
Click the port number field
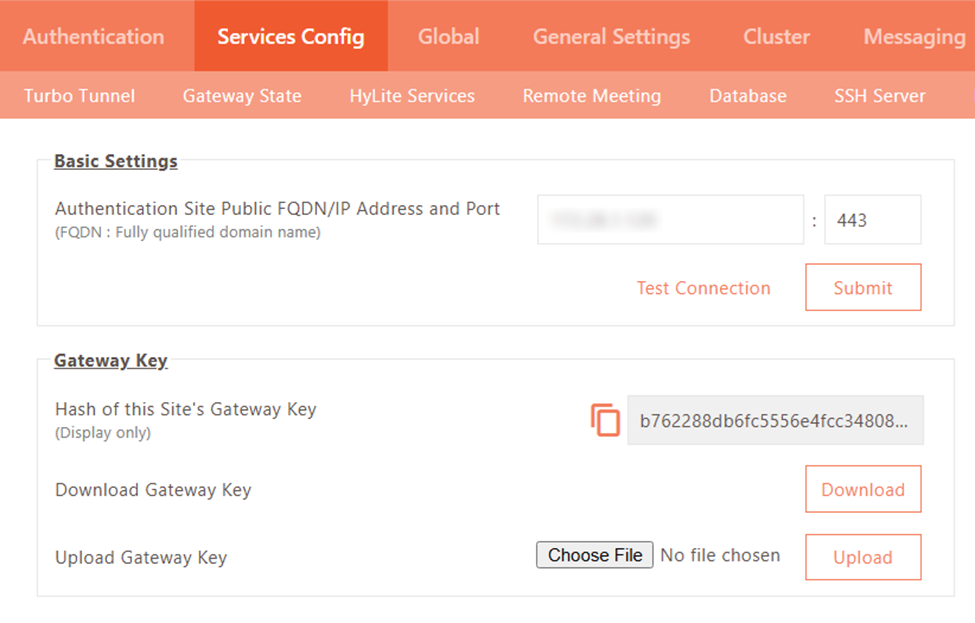(872, 220)
